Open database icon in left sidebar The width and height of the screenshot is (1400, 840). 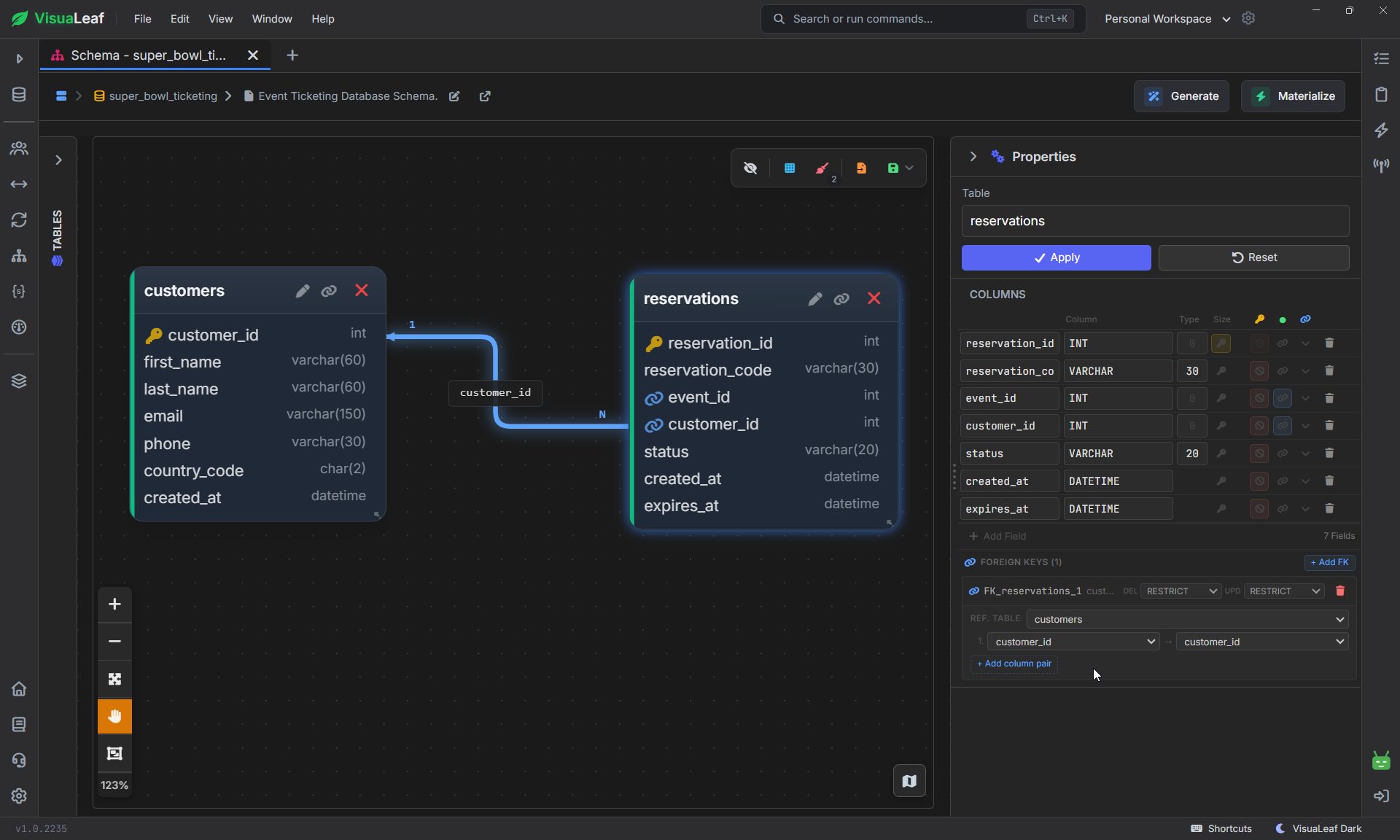pyautogui.click(x=19, y=95)
